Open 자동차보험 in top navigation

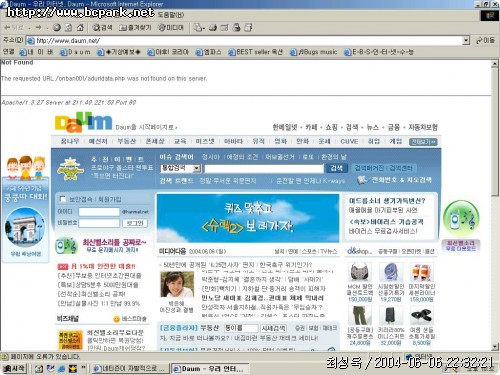[x=423, y=127]
